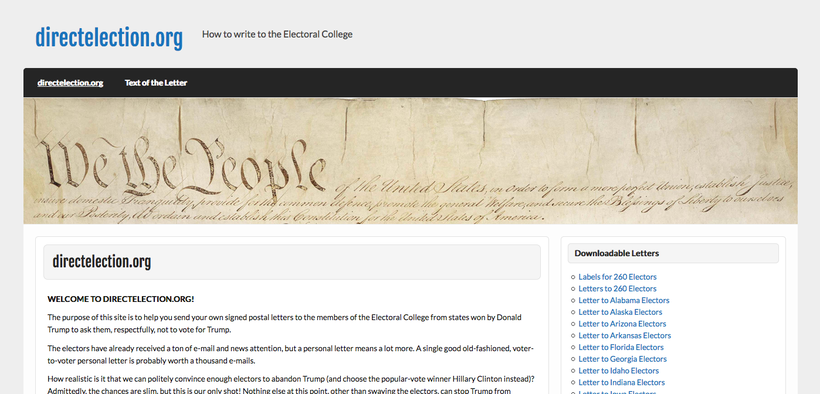Viewport: 820px width, 394px height.
Task: Open the Letter to Idaho Electors link
Action: coord(619,370)
